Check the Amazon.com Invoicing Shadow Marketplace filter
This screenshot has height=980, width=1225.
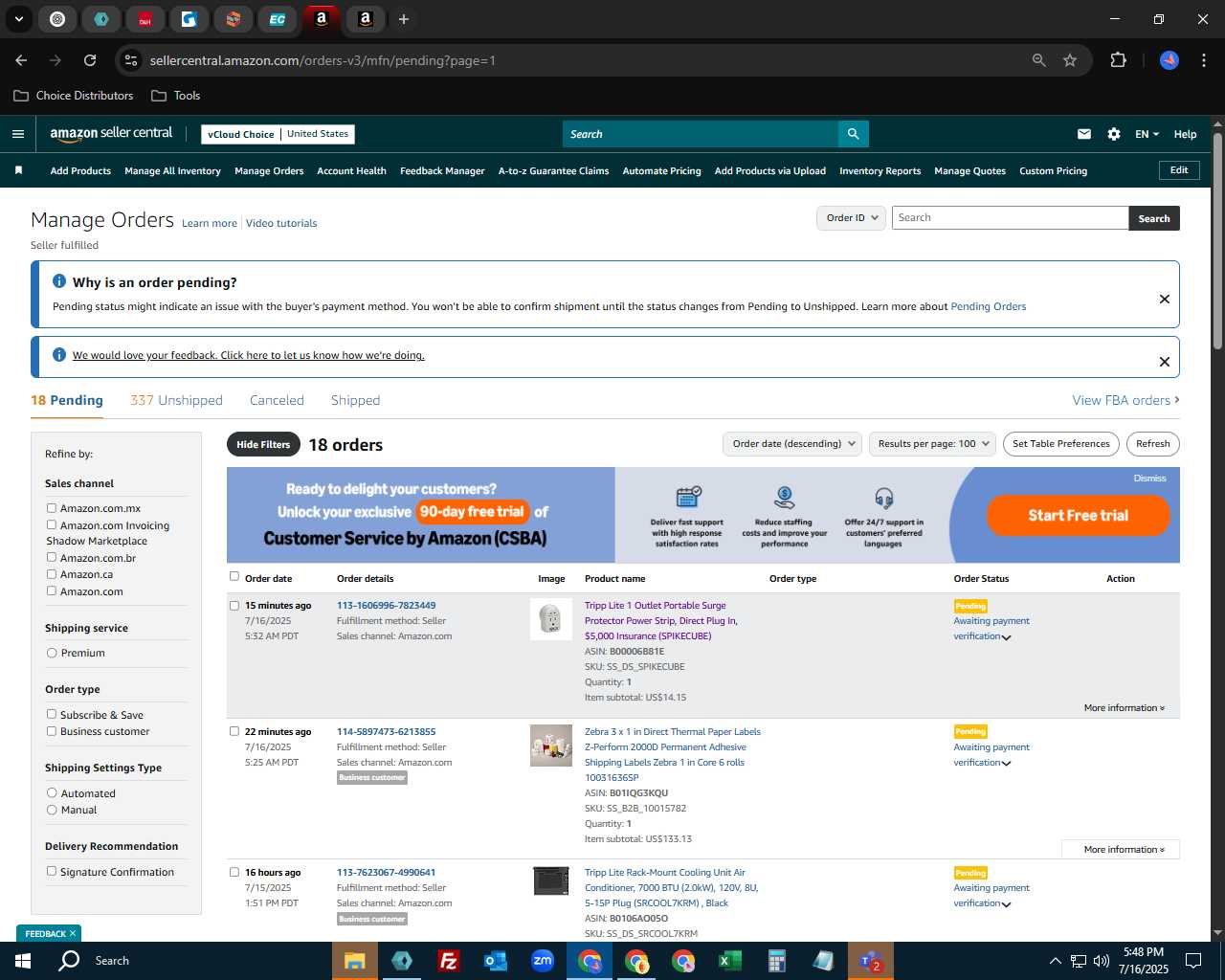pyautogui.click(x=52, y=524)
